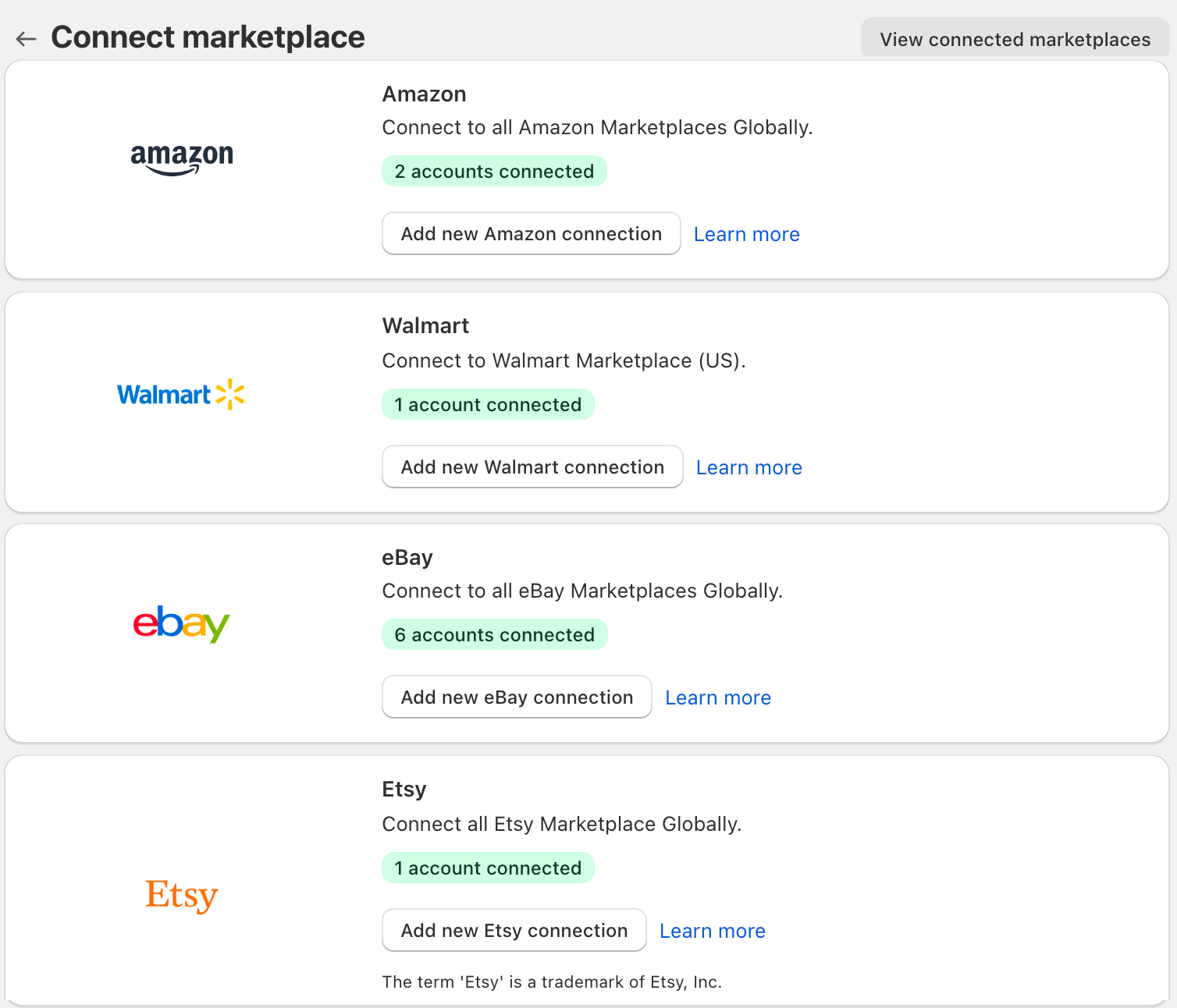Click the back arrow next to Connect marketplace
Image resolution: width=1177 pixels, height=1008 pixels.
(x=27, y=38)
